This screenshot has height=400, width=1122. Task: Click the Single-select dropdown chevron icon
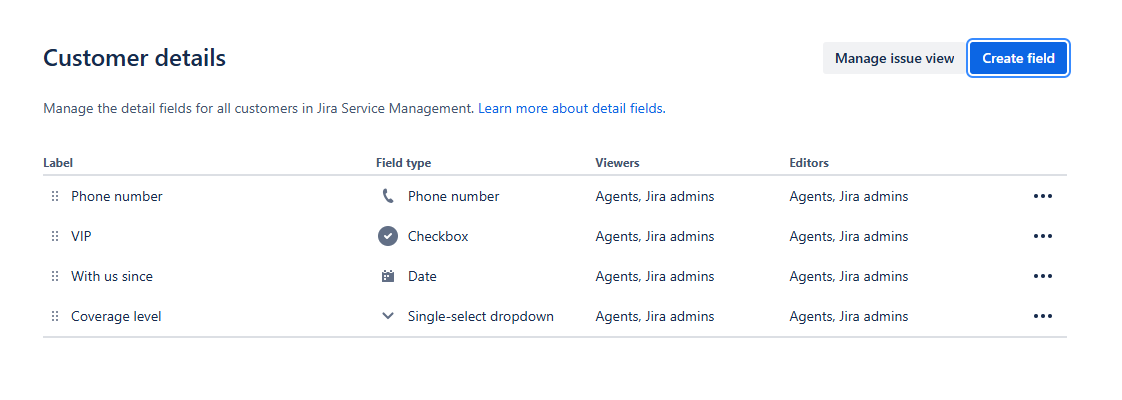click(x=388, y=316)
